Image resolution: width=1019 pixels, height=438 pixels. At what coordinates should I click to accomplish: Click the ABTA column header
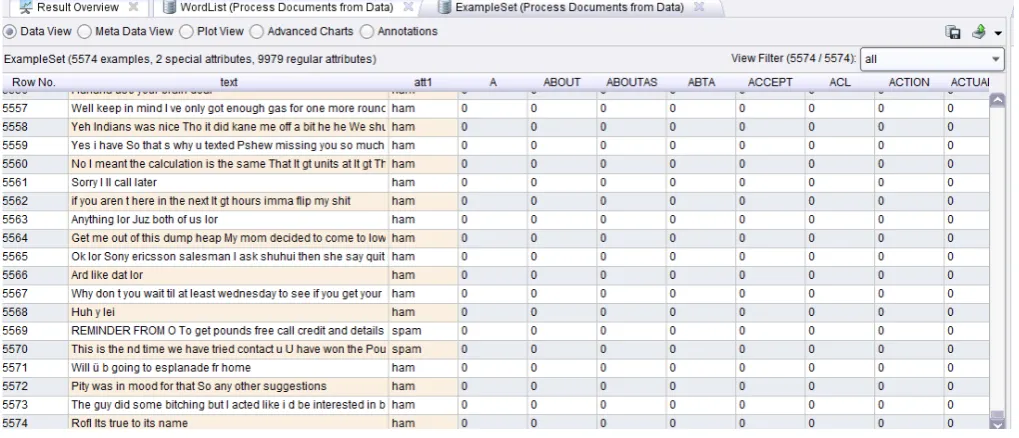[x=701, y=83]
